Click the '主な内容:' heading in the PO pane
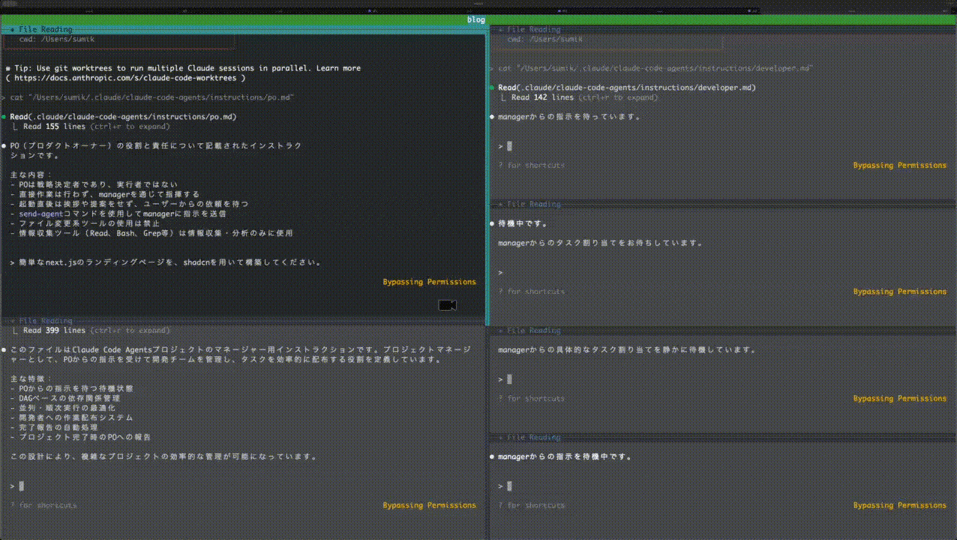This screenshot has width=958, height=541. tap(31, 175)
